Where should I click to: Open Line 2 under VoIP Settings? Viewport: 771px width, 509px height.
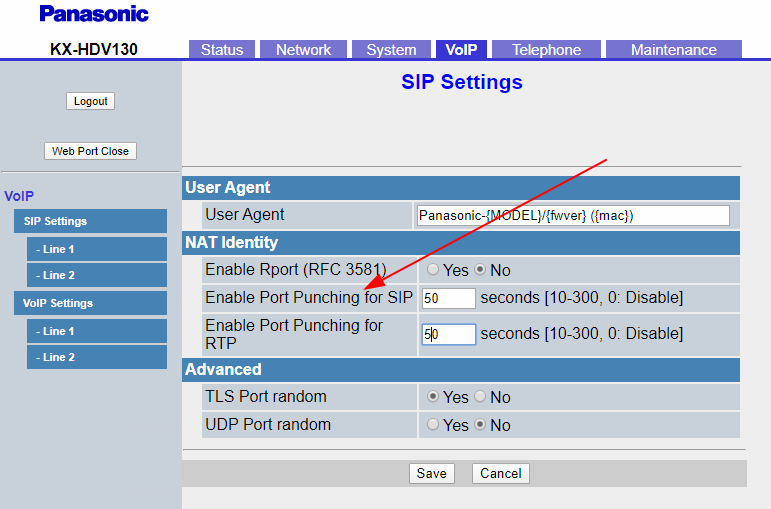56,357
